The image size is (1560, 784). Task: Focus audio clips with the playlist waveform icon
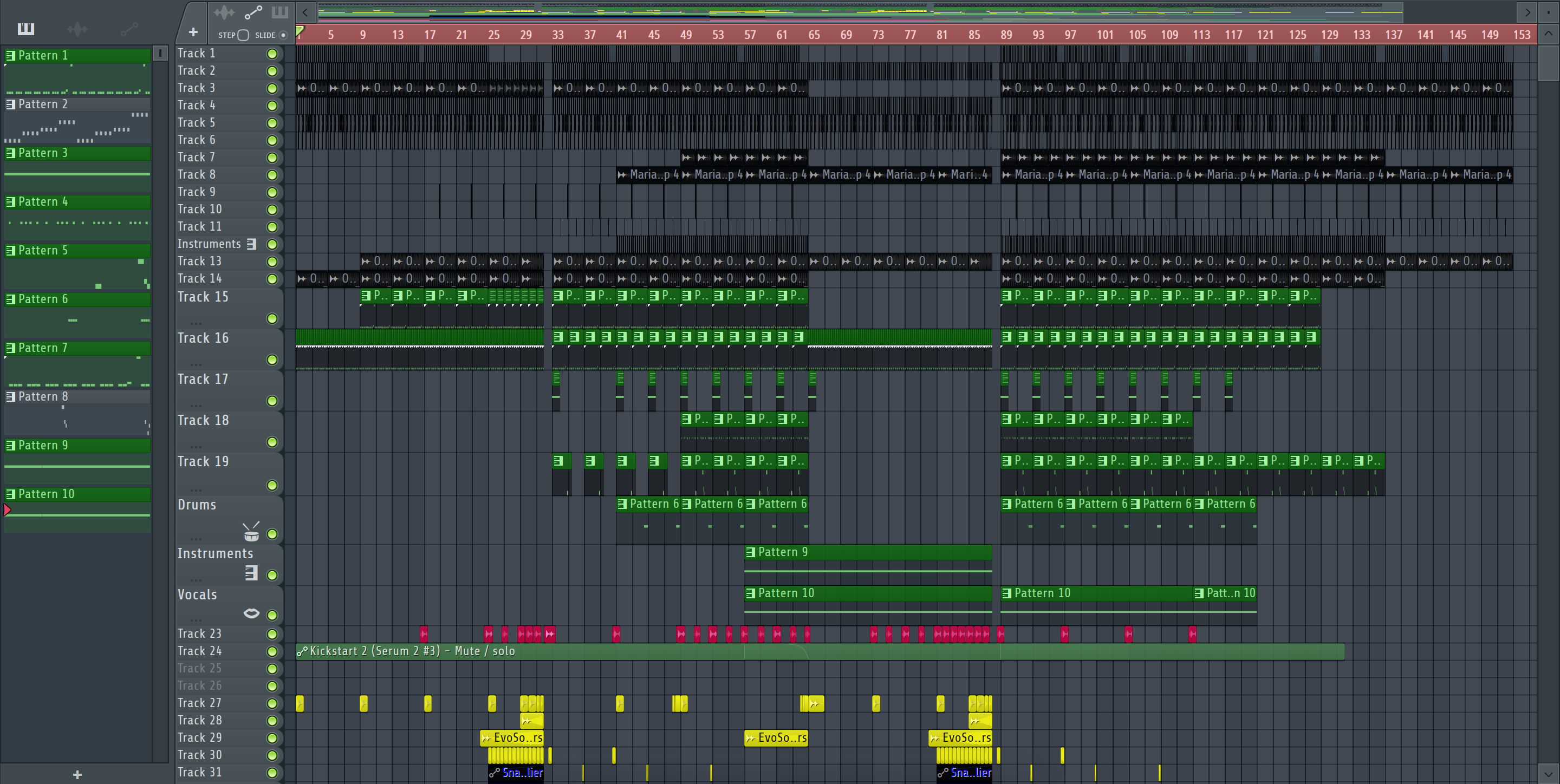click(x=224, y=12)
